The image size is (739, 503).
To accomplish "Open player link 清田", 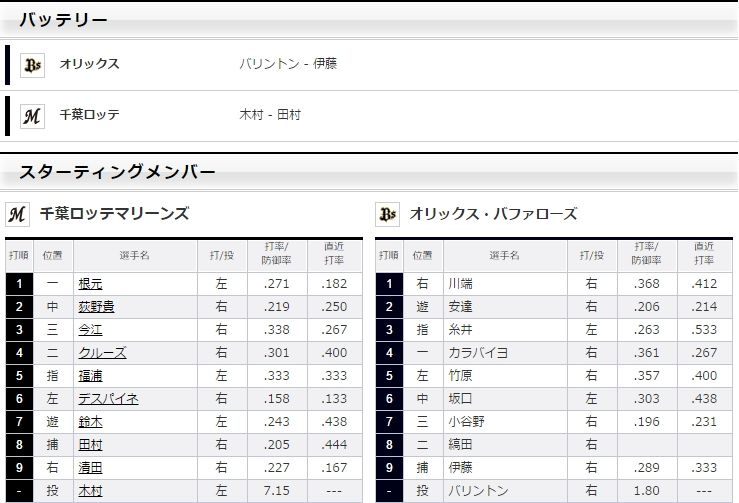I will [90, 468].
